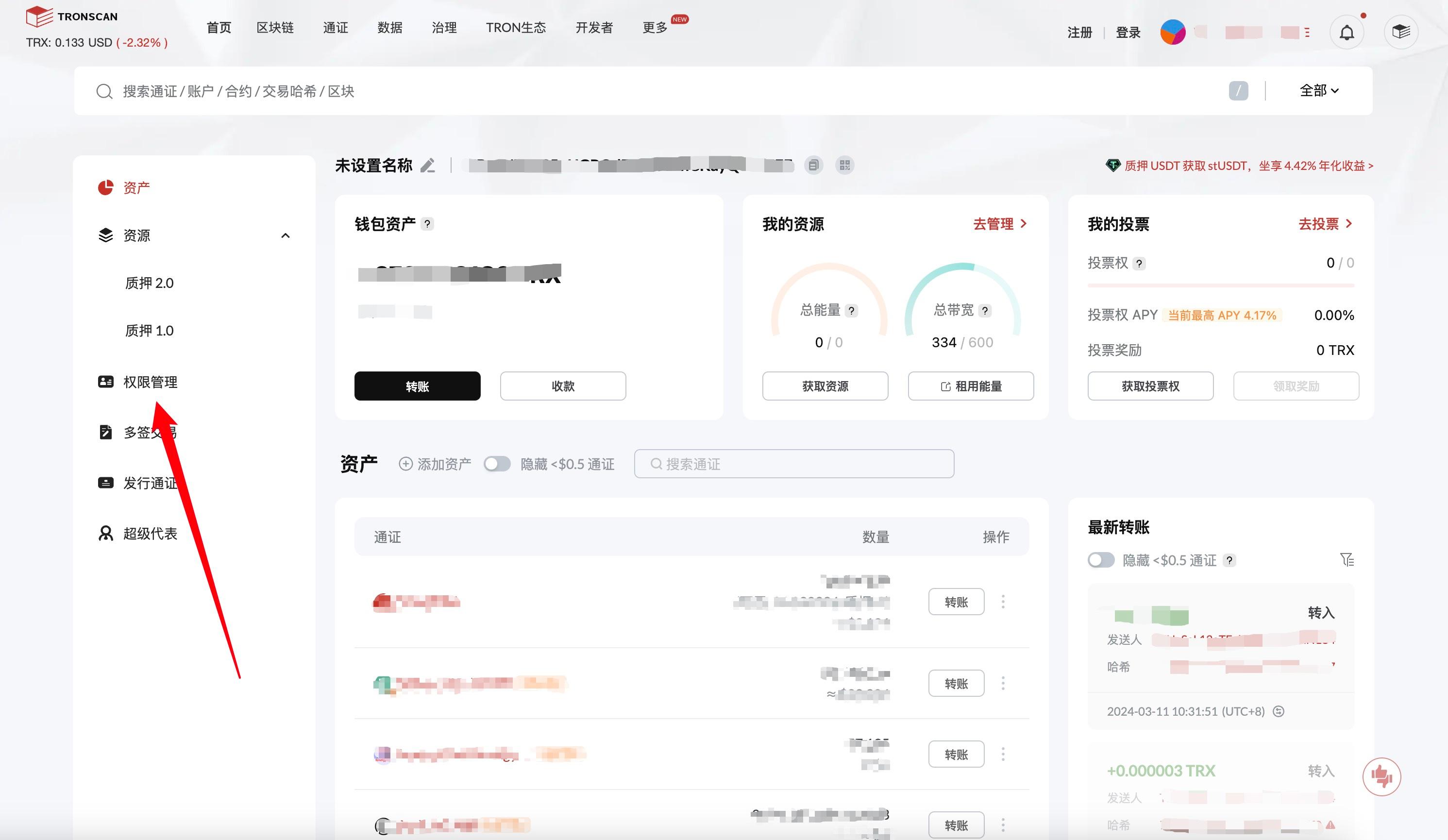Viewport: 1448px width, 840px height.
Task: Click the Permission Management sidebar icon
Action: pyautogui.click(x=106, y=382)
